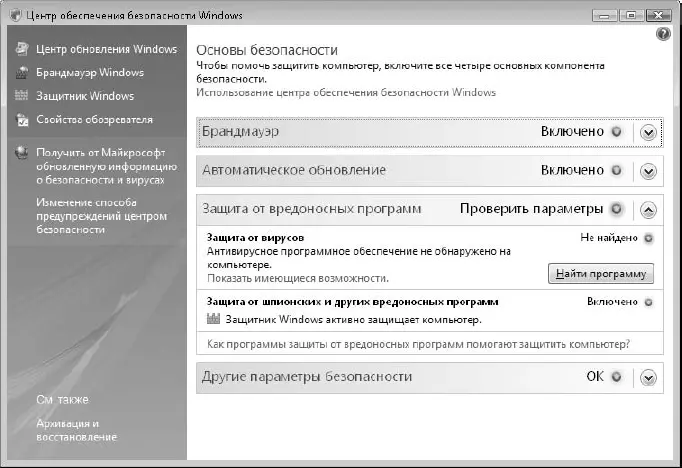Click the Не найдено status text
Image resolution: width=682 pixels, height=468 pixels.
tap(609, 237)
